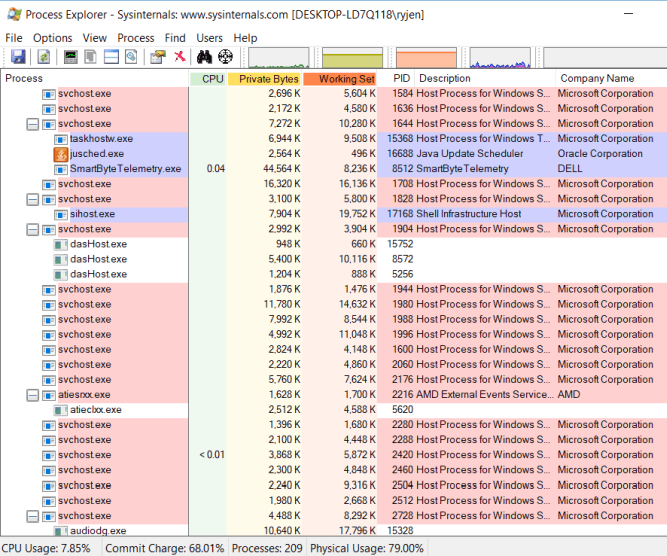Viewport: 667px width, 556px height.
Task: Select the SmartByteTelemetry.exe process row
Action: point(125,169)
